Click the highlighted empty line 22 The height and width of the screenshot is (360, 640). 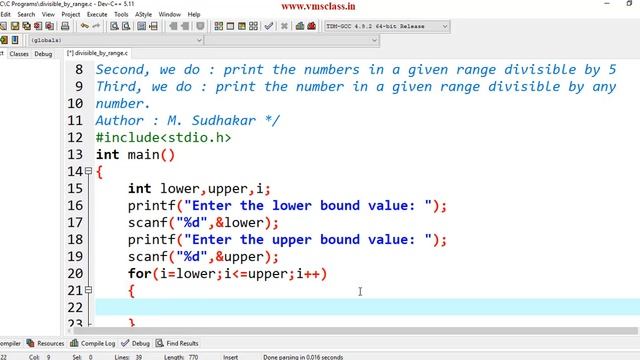367,307
